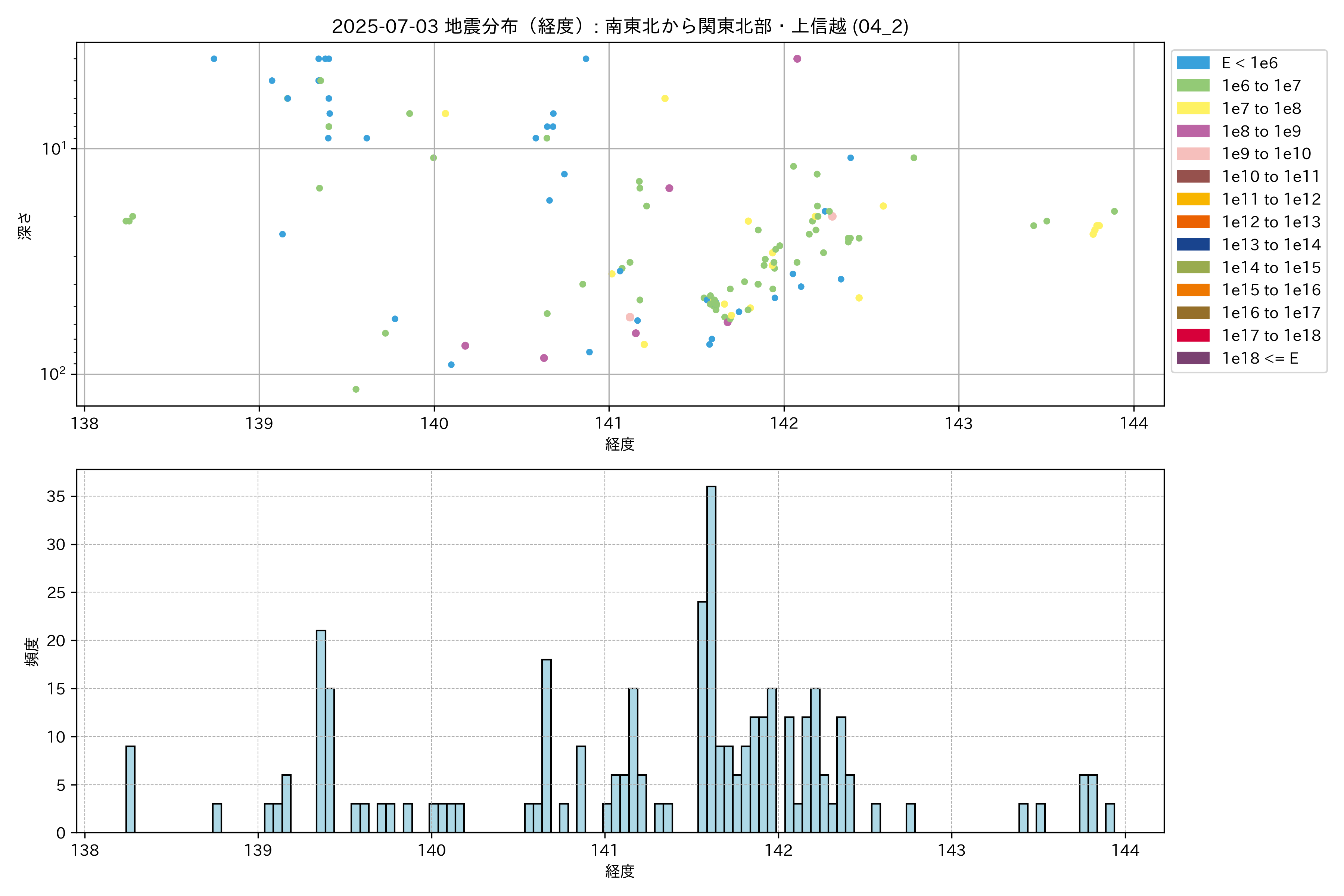This screenshot has width=1344, height=896.
Task: Click the green 1e6 to 1e7 swatch
Action: (x=1192, y=86)
